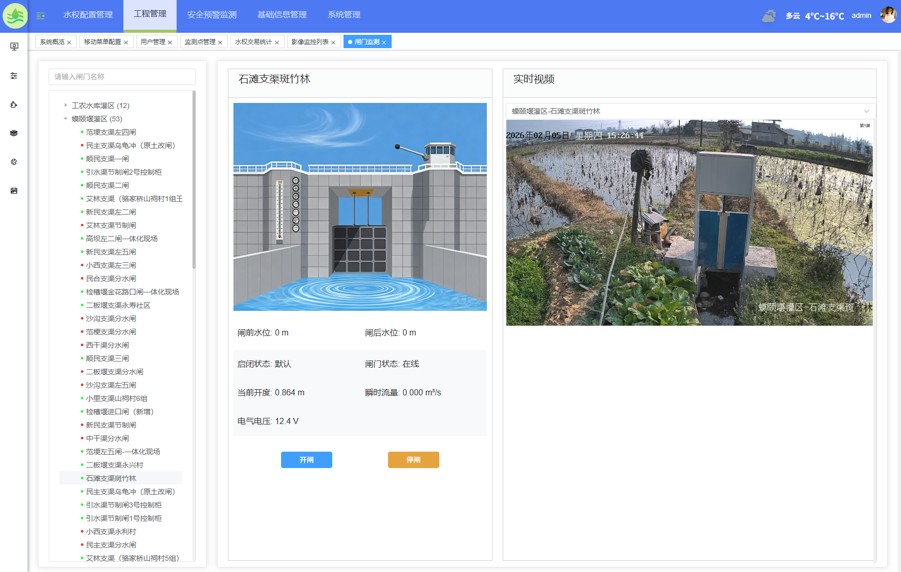Open the monitor icon in left sidebar
901x572 pixels.
[14, 47]
